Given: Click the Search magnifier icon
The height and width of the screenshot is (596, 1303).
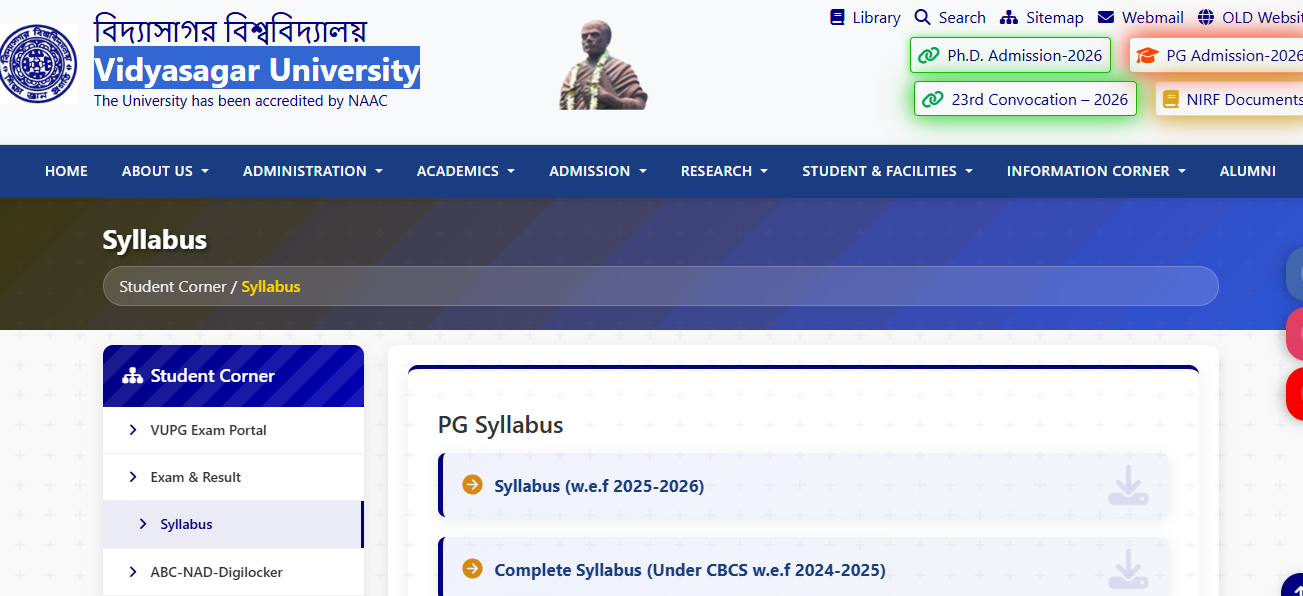Looking at the screenshot, I should click(x=923, y=17).
